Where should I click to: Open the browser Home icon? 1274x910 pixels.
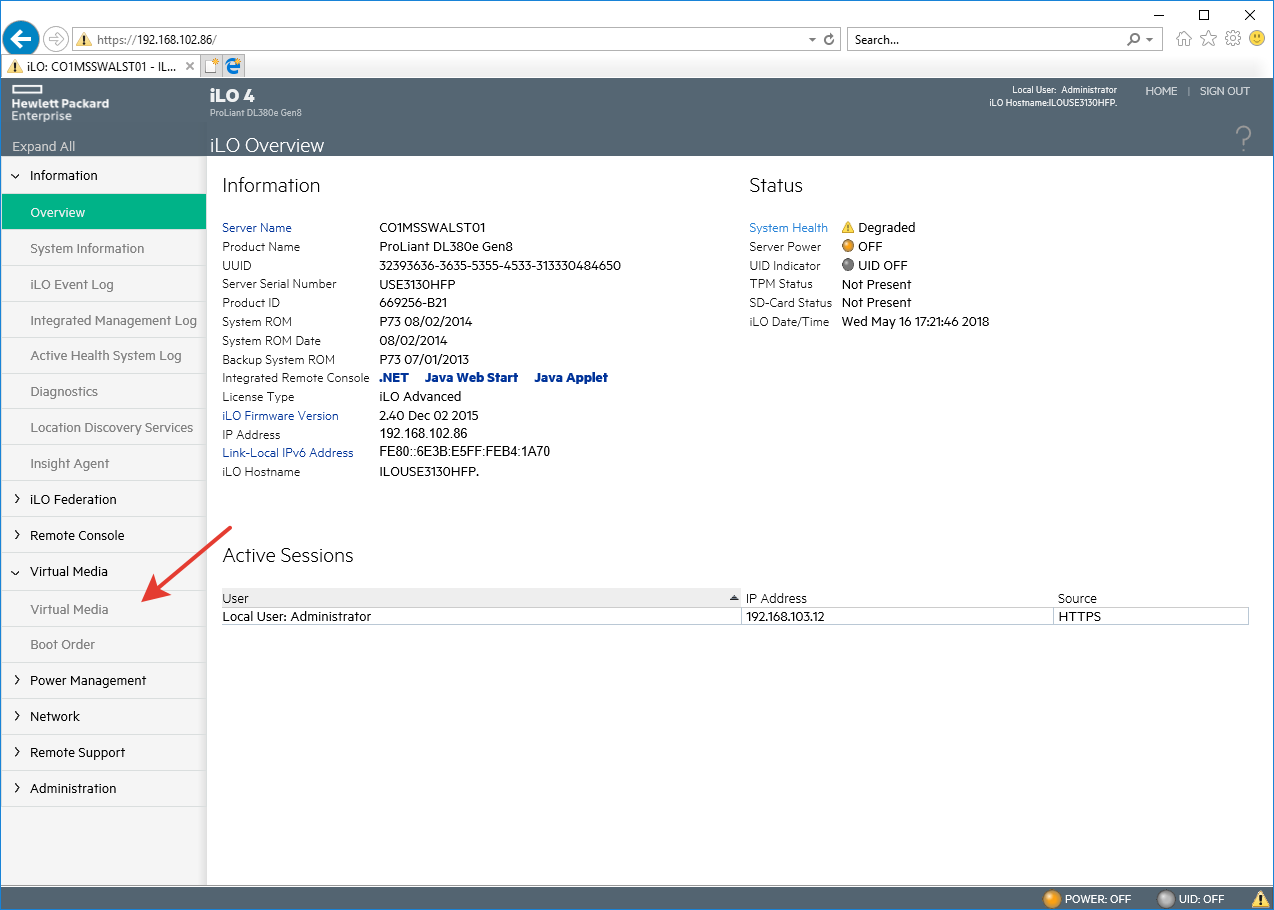coord(1184,39)
